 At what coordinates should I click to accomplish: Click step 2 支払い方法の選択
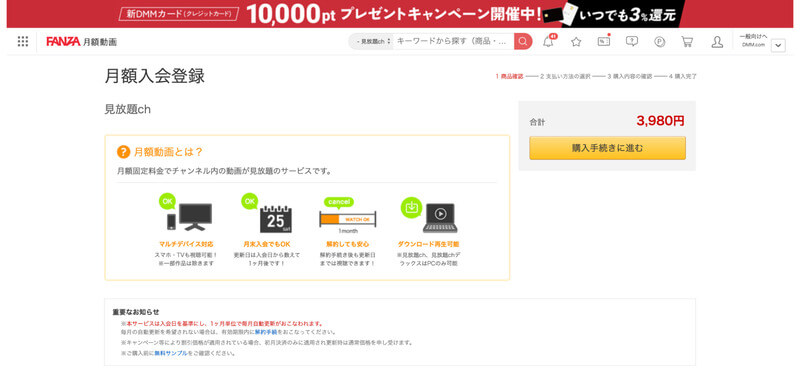tap(565, 77)
